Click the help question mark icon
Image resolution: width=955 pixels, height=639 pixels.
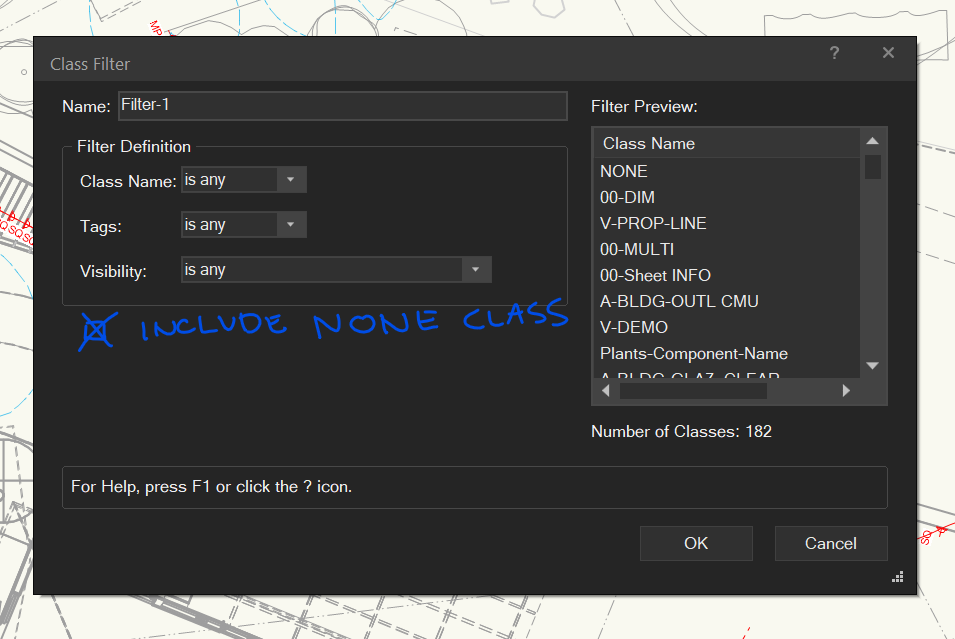[834, 53]
